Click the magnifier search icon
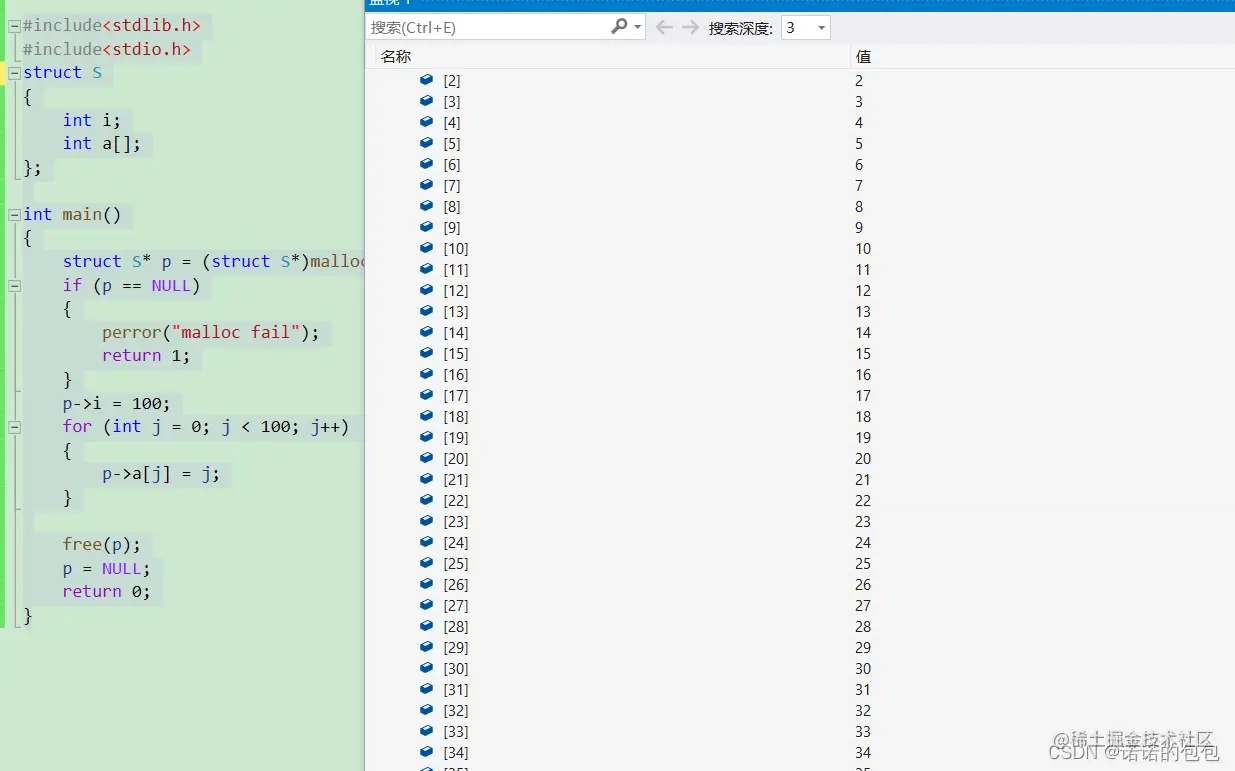This screenshot has width=1235, height=771. [x=619, y=27]
